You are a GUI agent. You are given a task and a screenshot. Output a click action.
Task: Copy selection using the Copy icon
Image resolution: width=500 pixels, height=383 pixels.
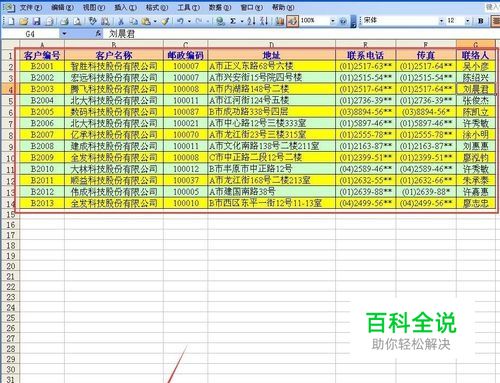click(x=133, y=21)
